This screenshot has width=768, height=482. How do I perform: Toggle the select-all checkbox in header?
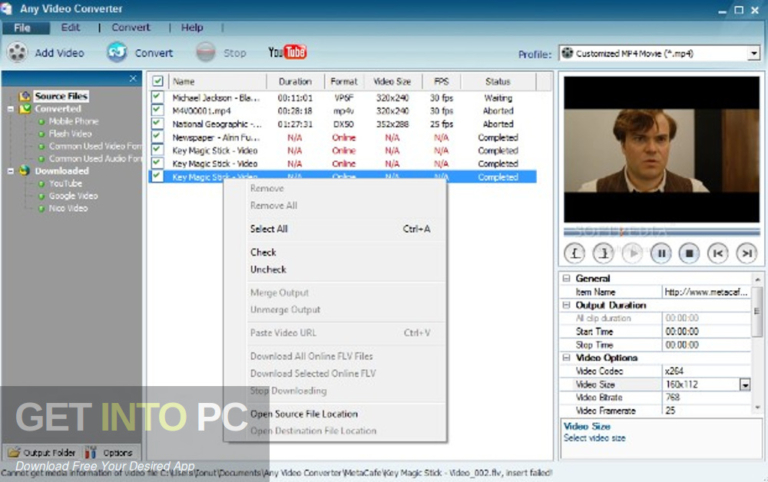point(158,81)
